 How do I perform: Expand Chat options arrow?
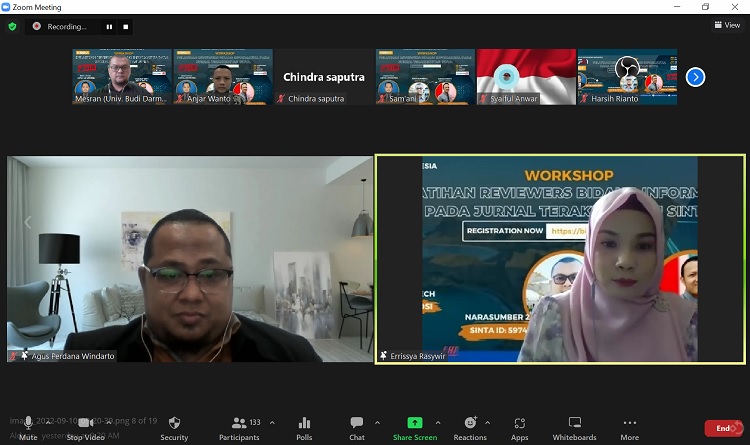click(x=377, y=423)
